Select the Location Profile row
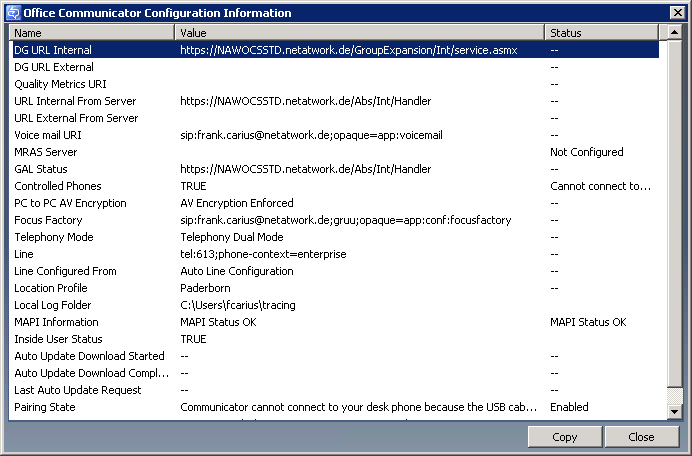Viewport: 692px width, 456px height. [334, 288]
